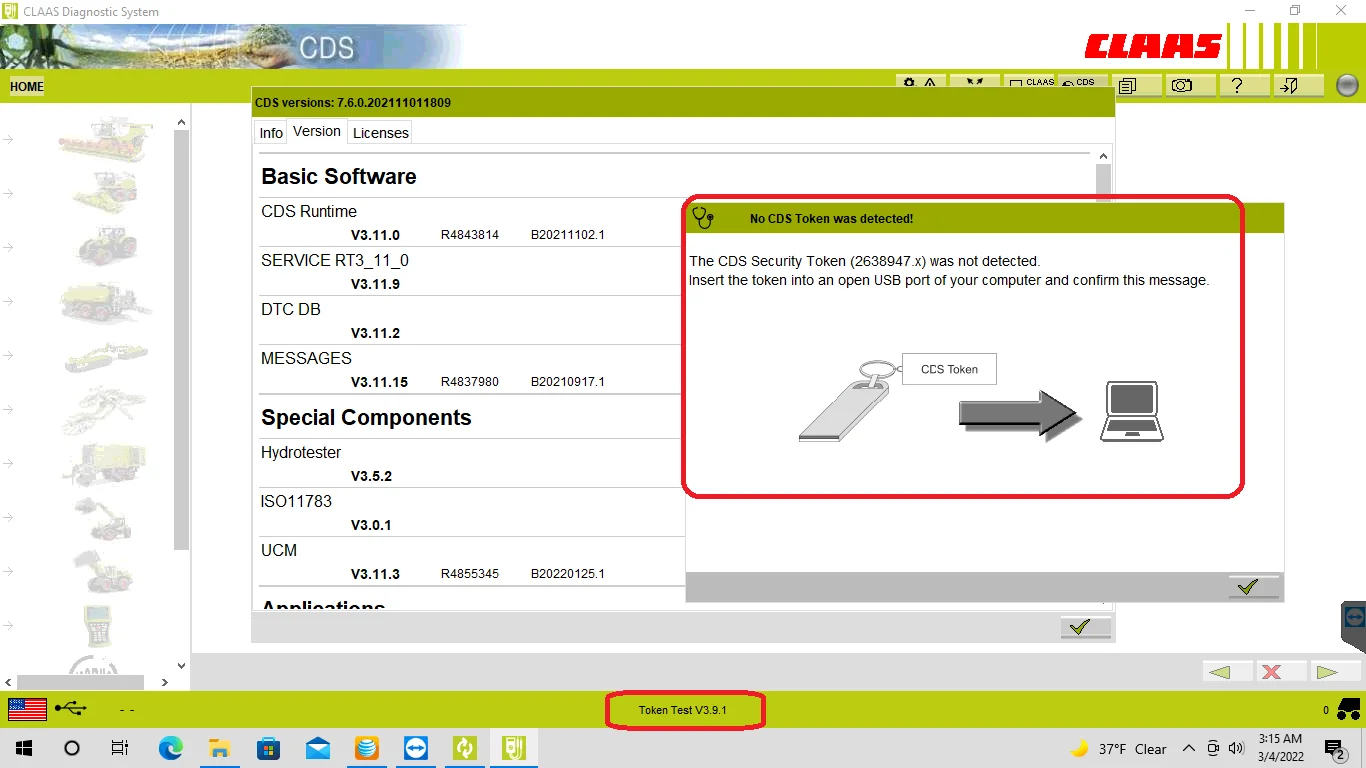Choose the tractor machine thumbnail
1366x768 pixels.
[105, 246]
